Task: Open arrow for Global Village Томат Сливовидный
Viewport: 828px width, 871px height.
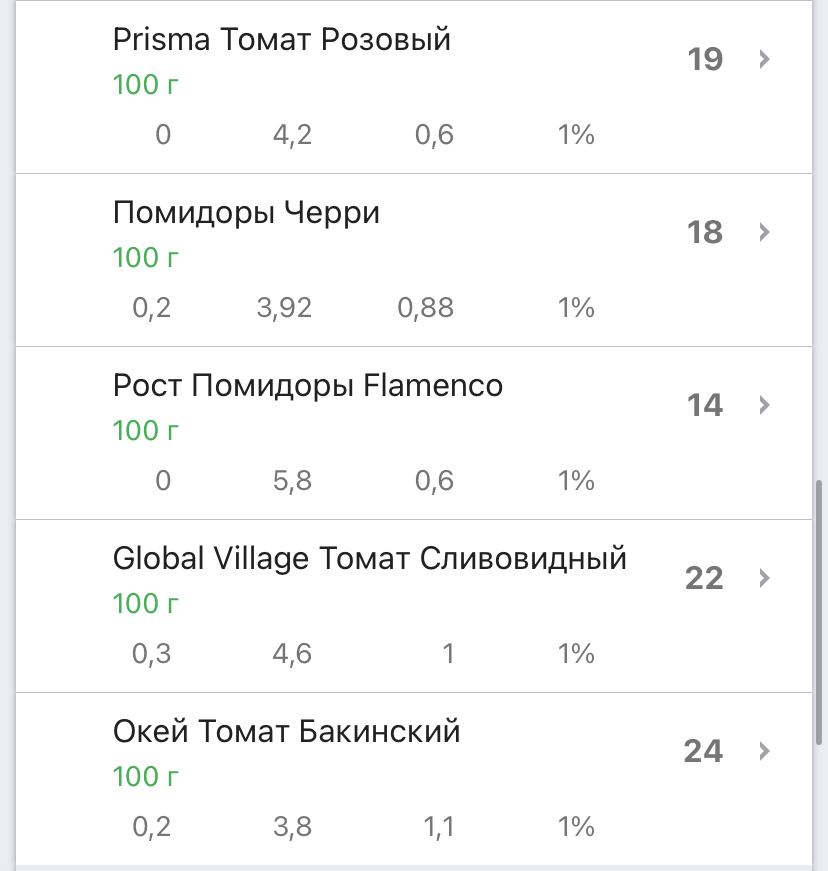Action: pyautogui.click(x=765, y=578)
